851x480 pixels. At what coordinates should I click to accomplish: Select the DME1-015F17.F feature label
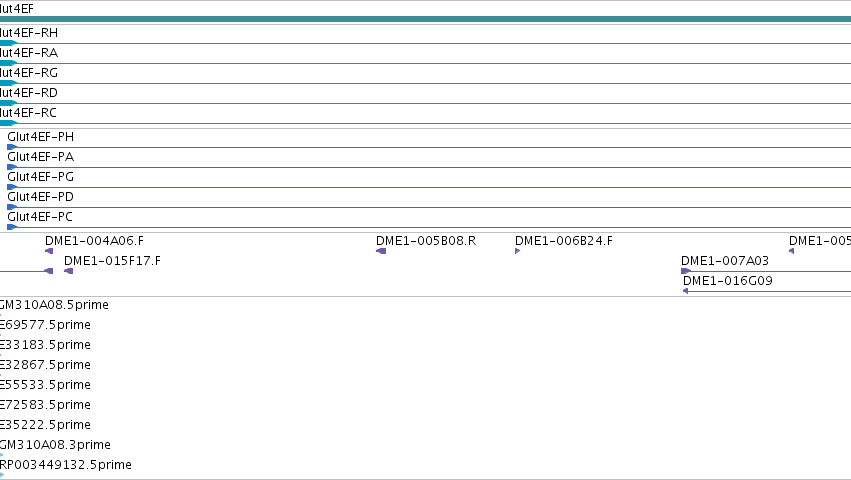[112, 261]
